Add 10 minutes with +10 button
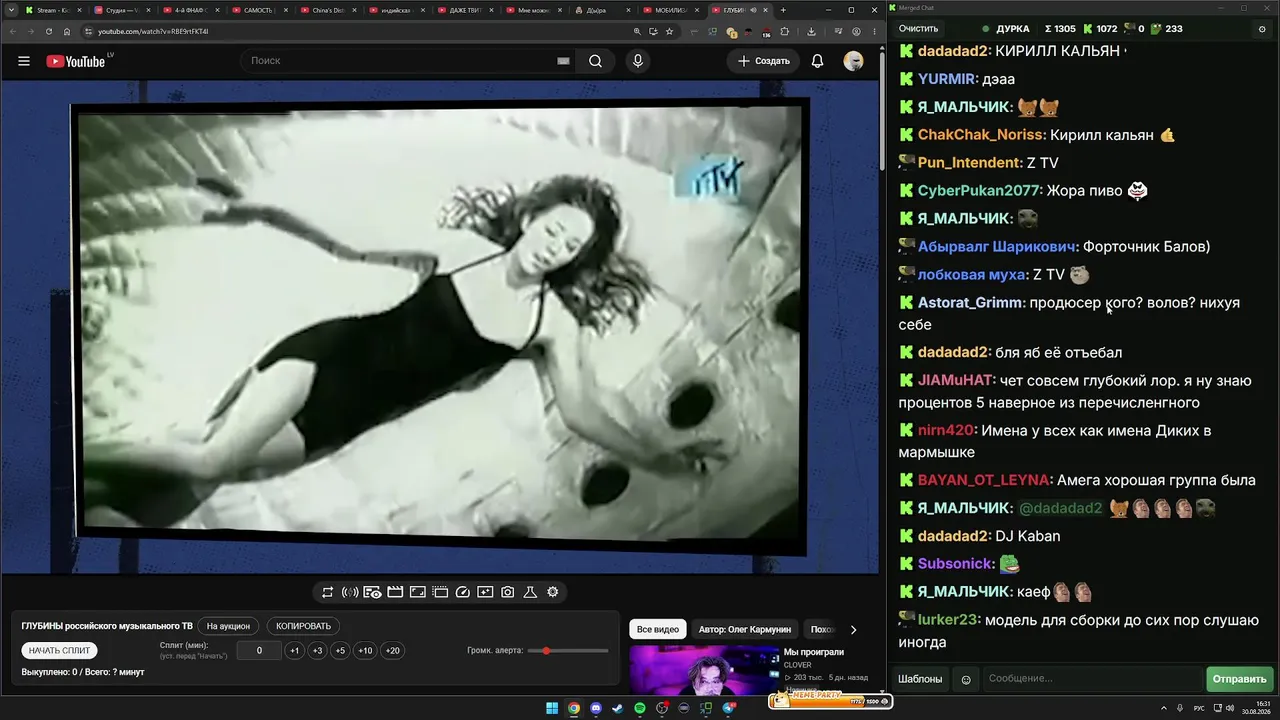Viewport: 1280px width, 720px height. coord(365,651)
